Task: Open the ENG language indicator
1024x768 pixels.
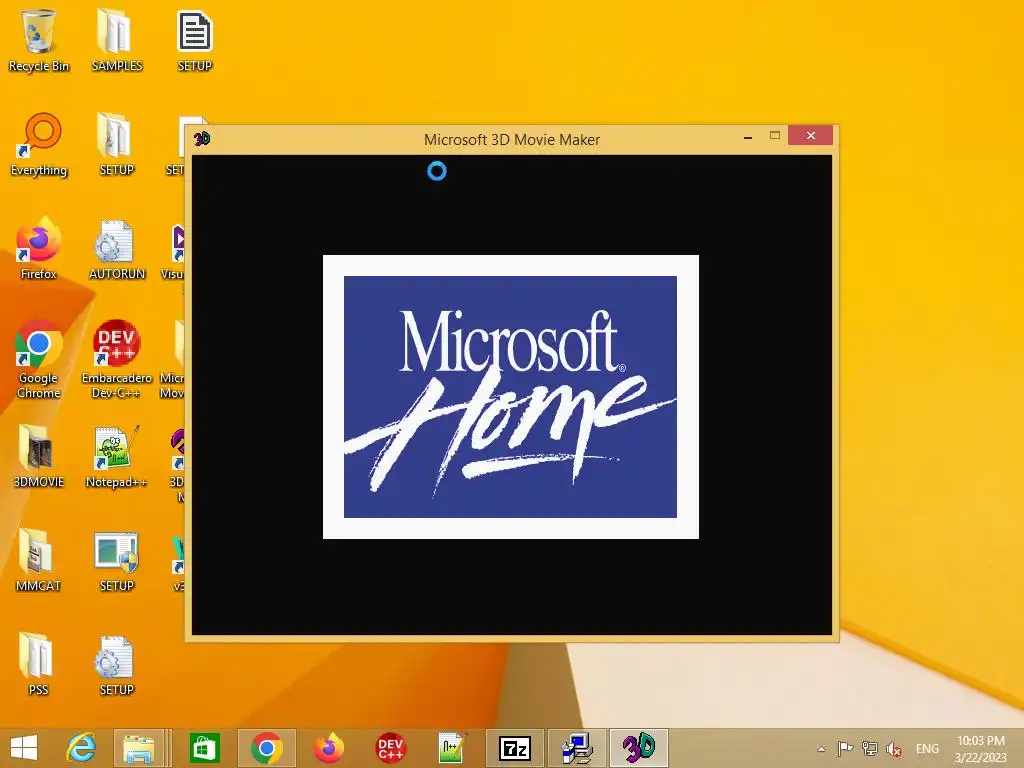Action: [x=927, y=748]
